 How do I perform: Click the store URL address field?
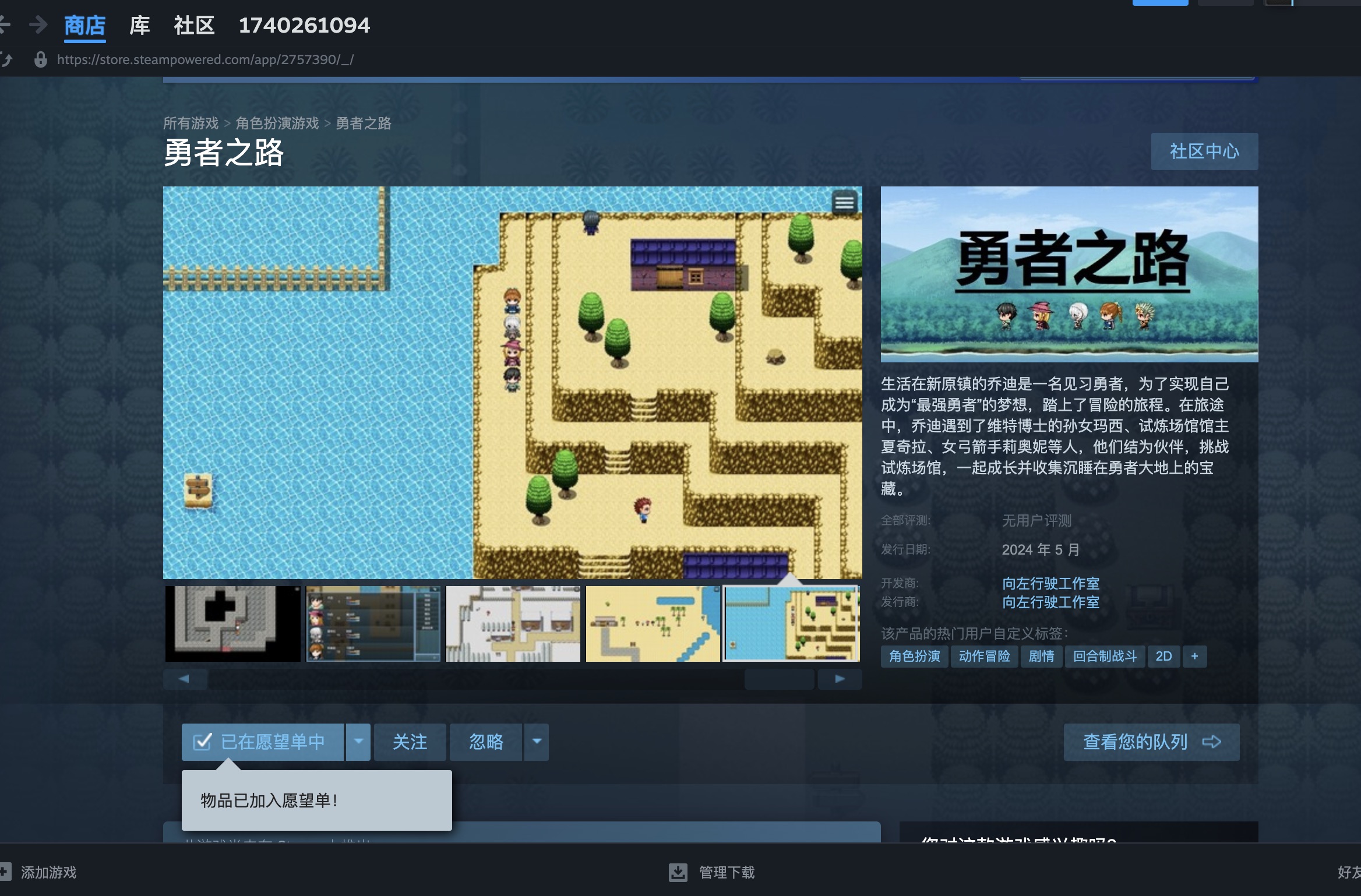pyautogui.click(x=205, y=59)
